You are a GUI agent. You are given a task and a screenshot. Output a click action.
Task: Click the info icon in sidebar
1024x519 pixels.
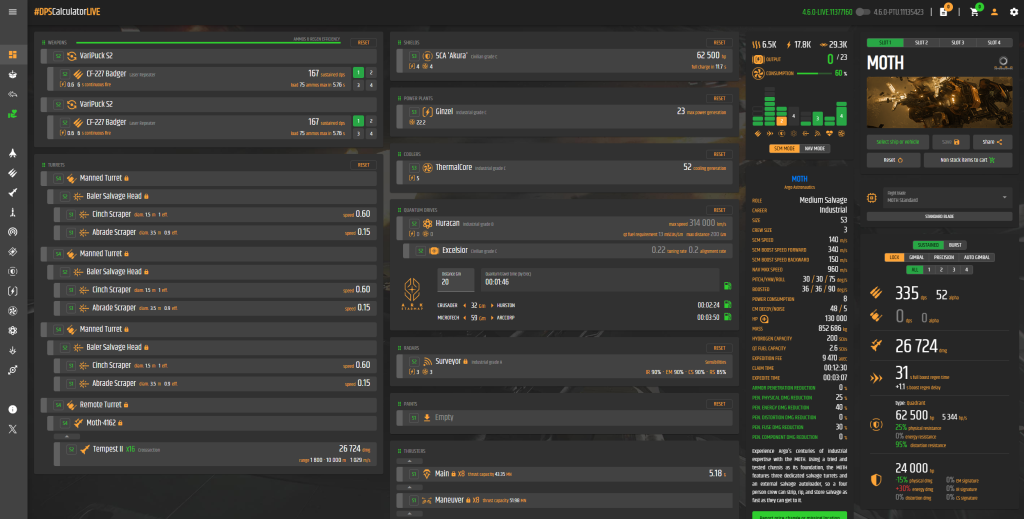12,409
